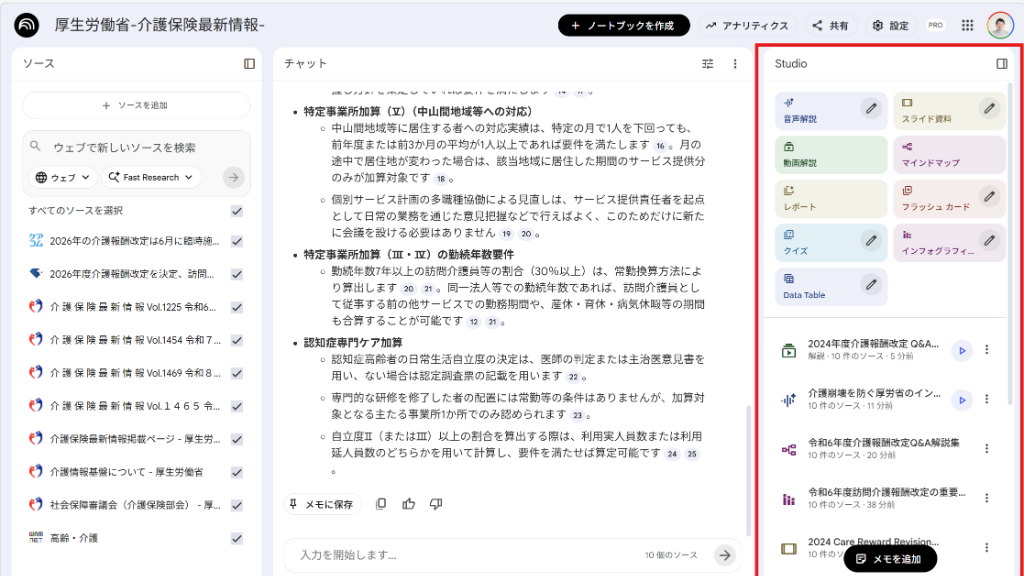This screenshot has width=1024, height=576.
Task: Open the ウェブ source type dropdown
Action: point(63,177)
